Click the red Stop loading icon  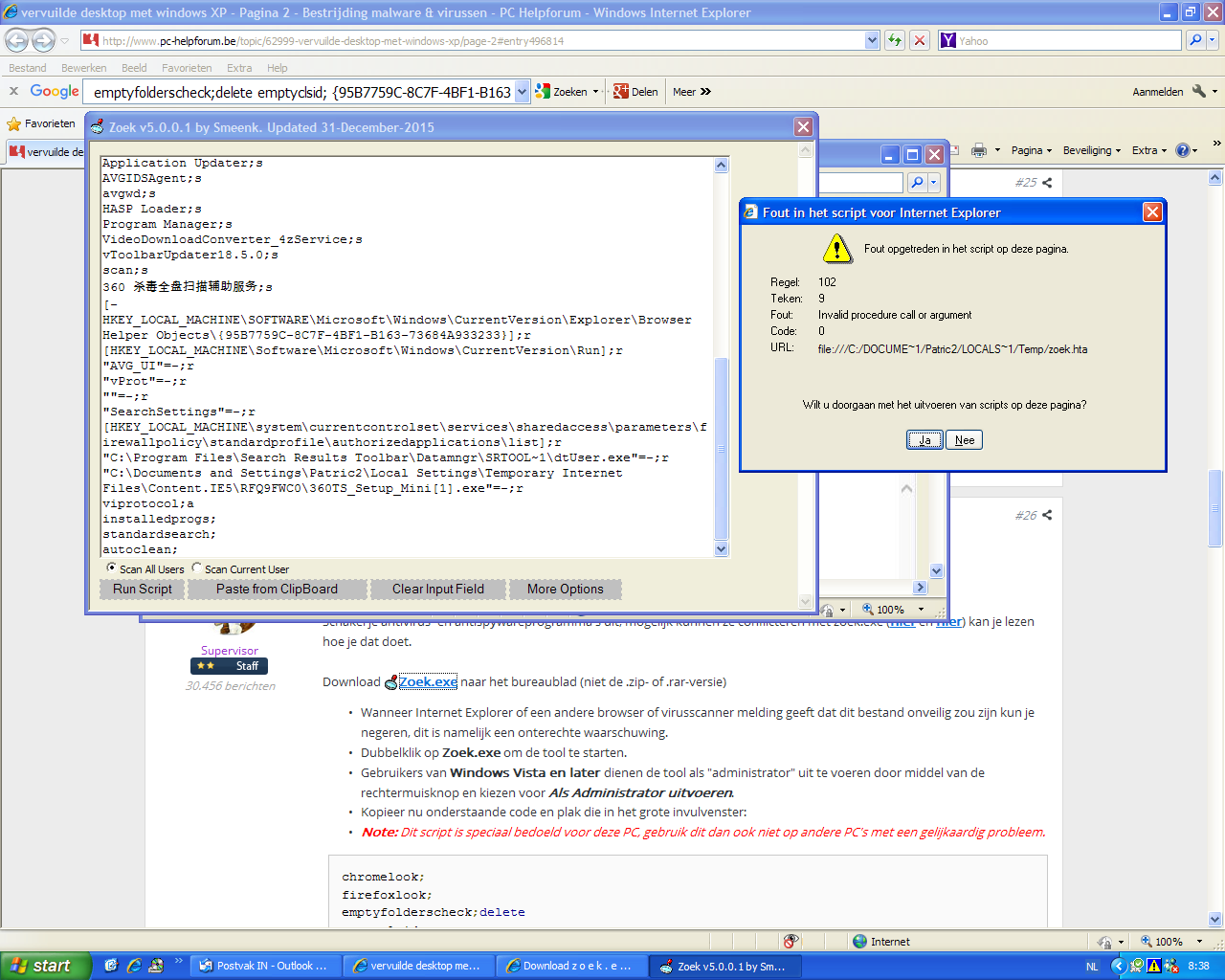[919, 40]
